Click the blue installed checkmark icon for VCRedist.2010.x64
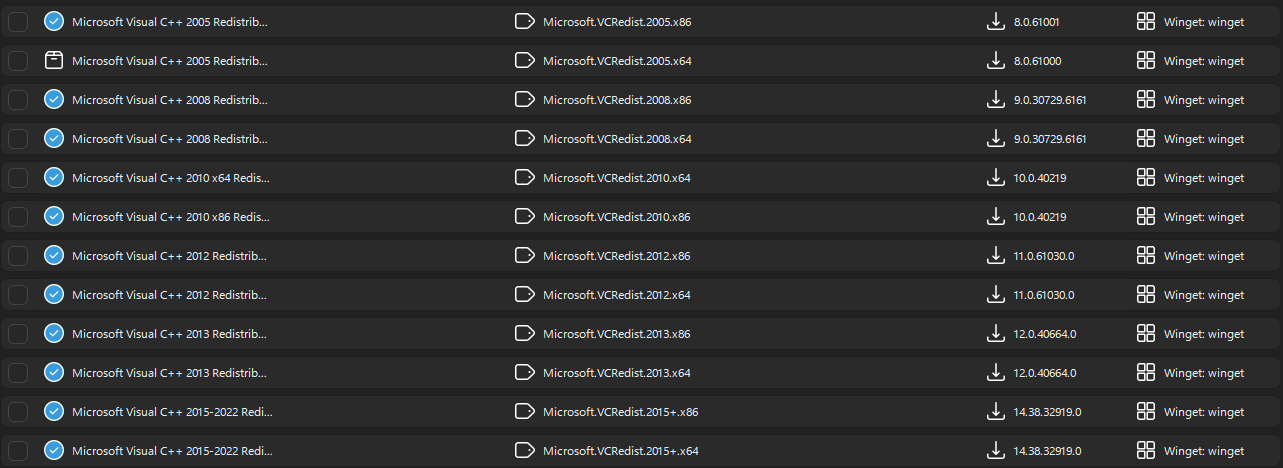 pyautogui.click(x=54, y=178)
